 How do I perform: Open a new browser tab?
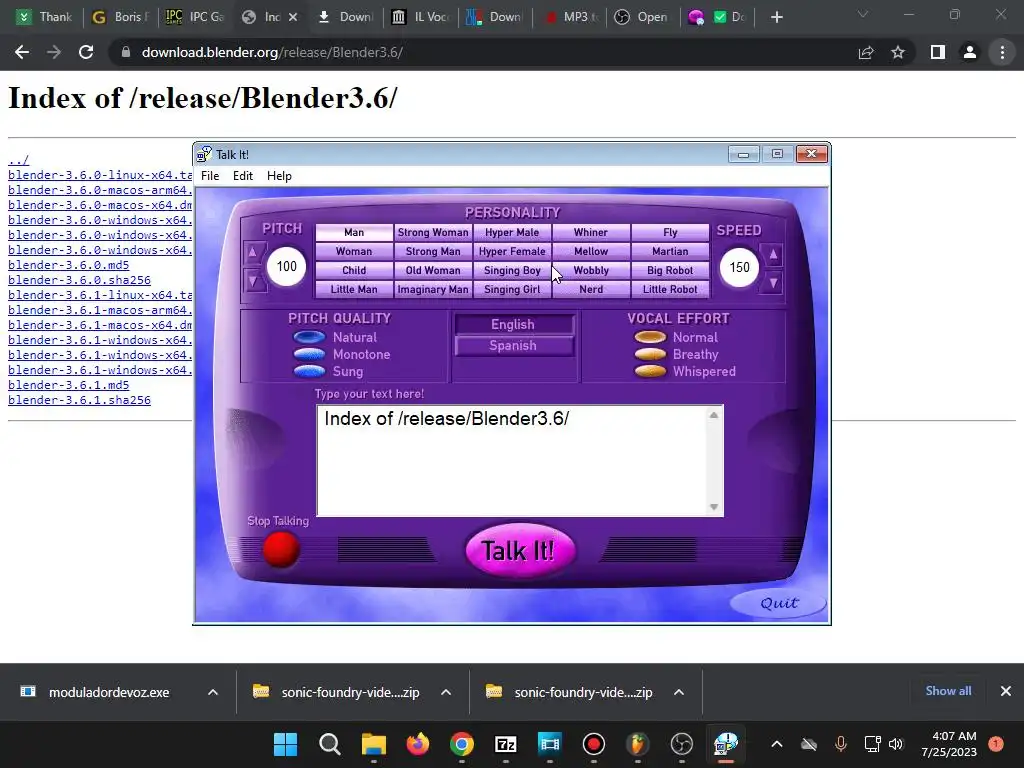[776, 17]
